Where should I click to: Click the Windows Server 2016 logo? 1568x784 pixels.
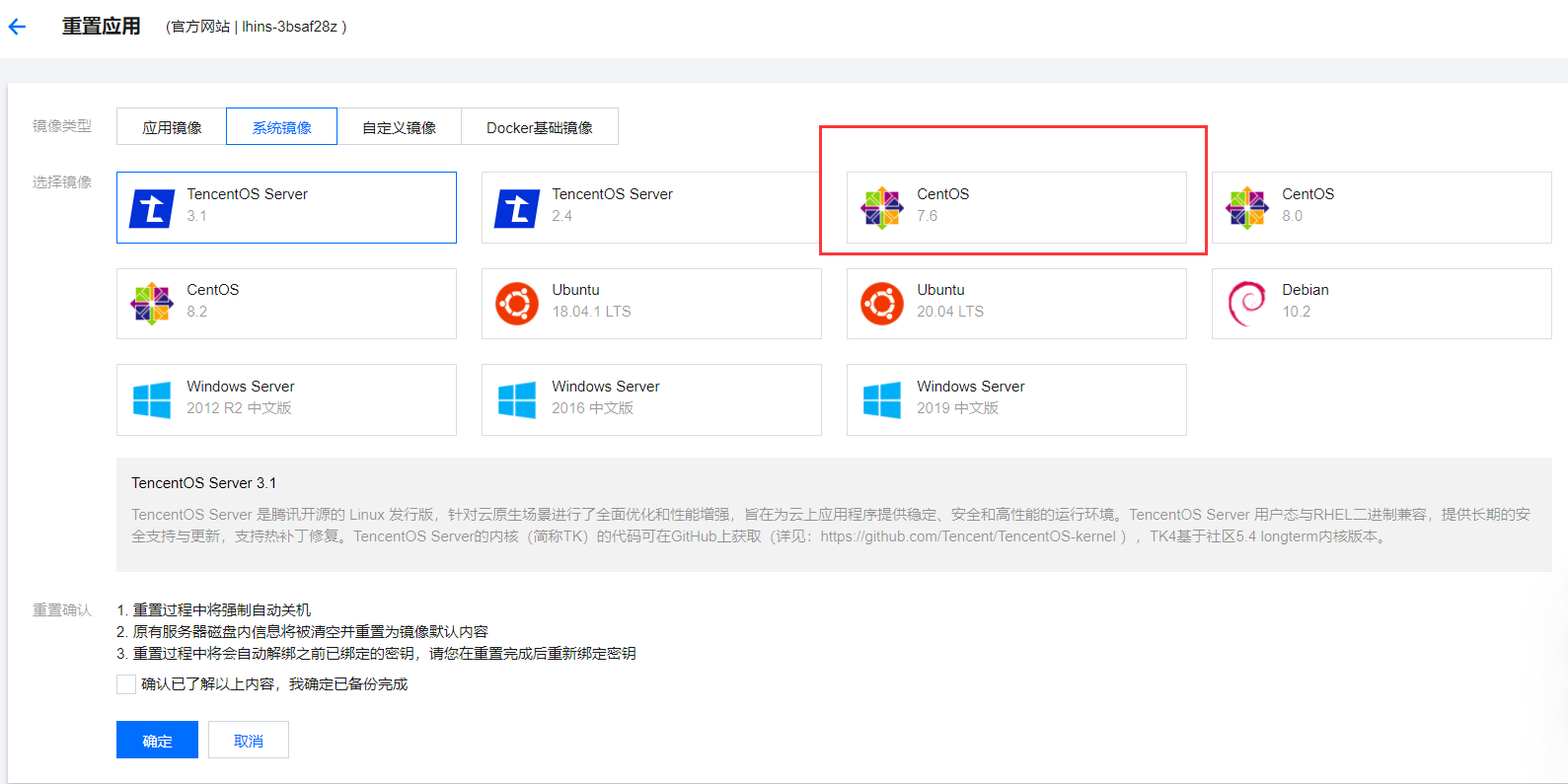click(x=517, y=400)
